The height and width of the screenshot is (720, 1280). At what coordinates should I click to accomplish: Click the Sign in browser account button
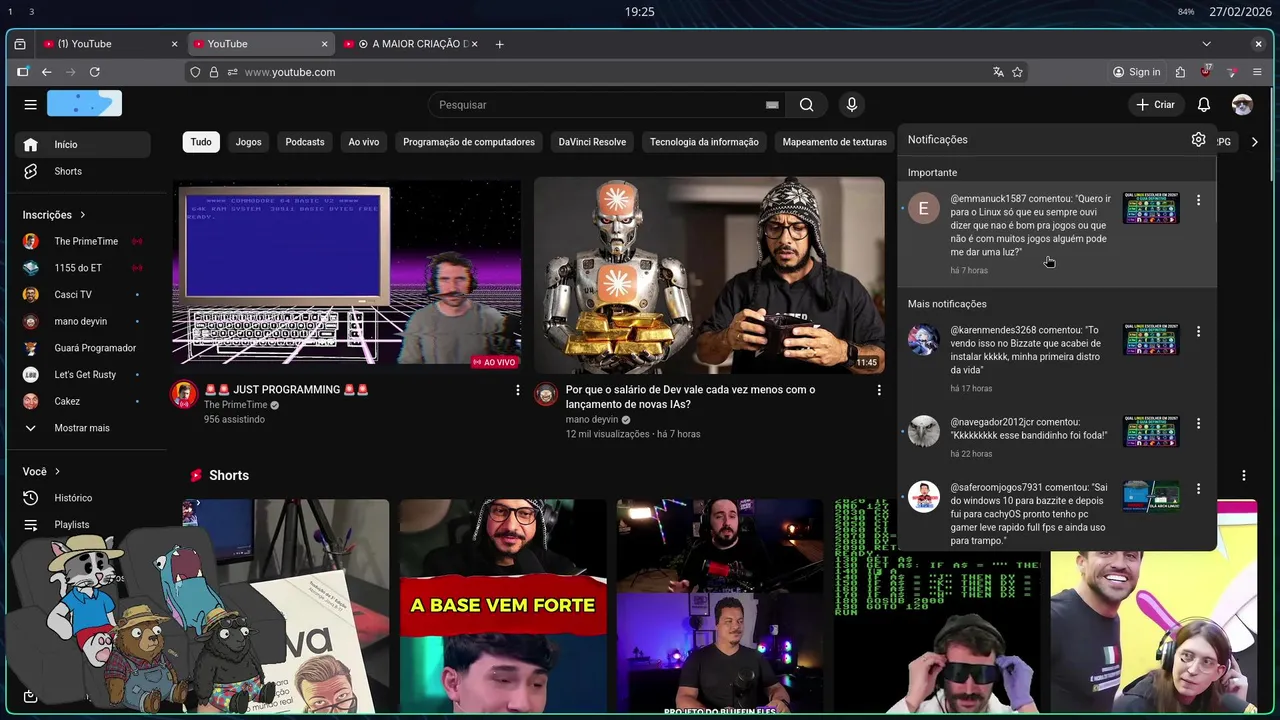coord(1136,72)
